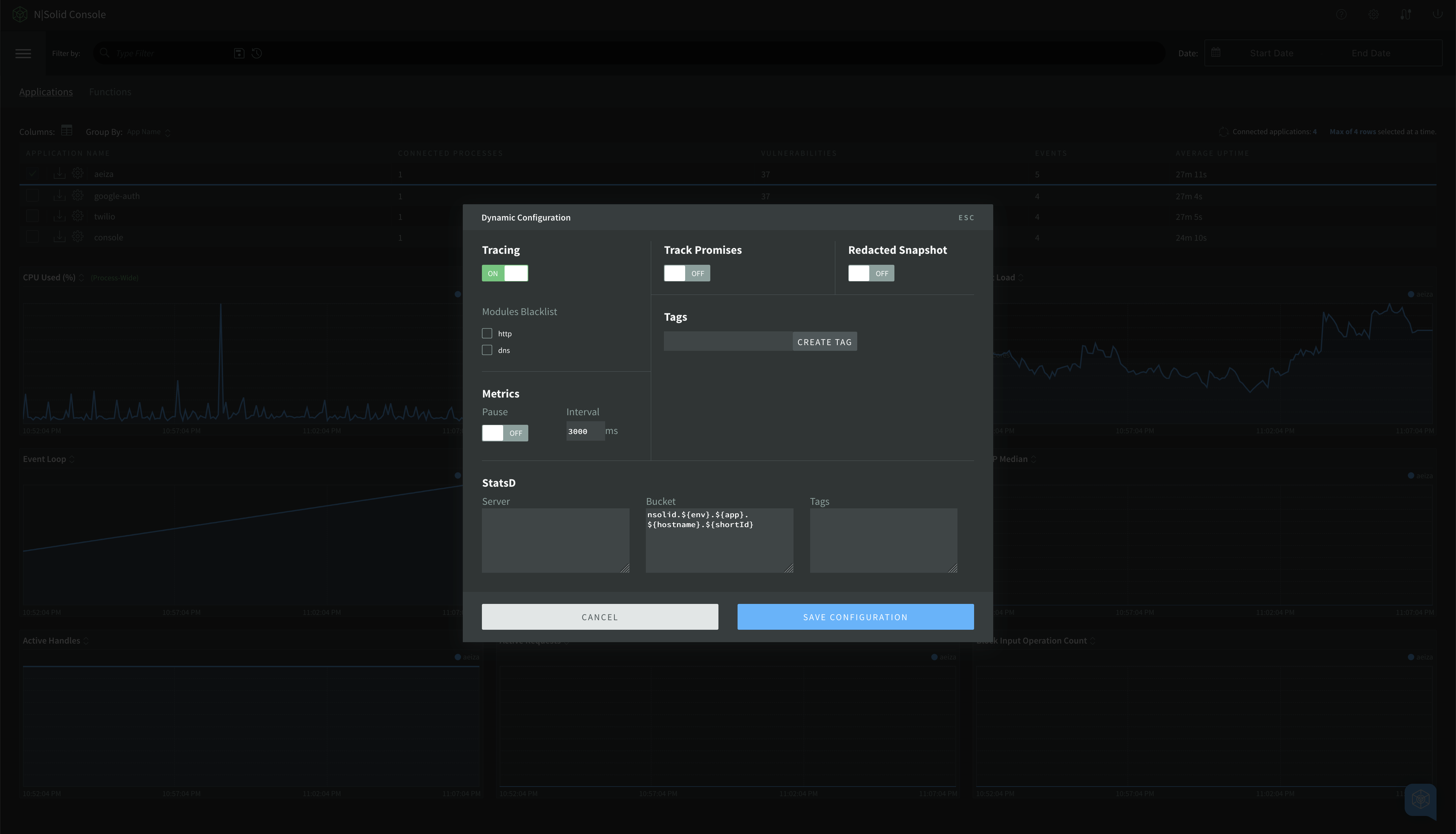Click the gear icon for console
The image size is (1456, 834).
pos(78,236)
